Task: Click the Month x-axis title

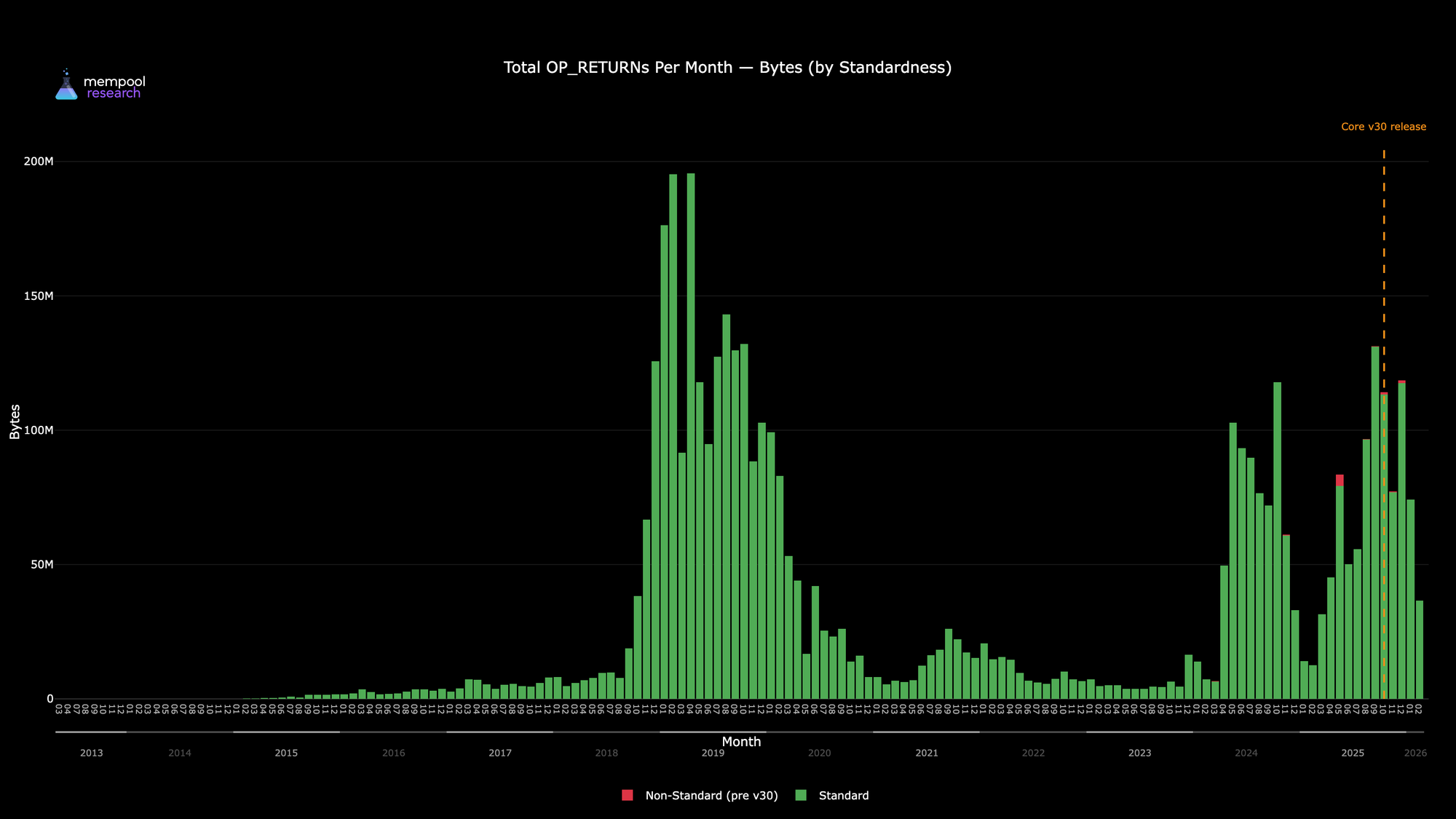Action: click(x=741, y=742)
